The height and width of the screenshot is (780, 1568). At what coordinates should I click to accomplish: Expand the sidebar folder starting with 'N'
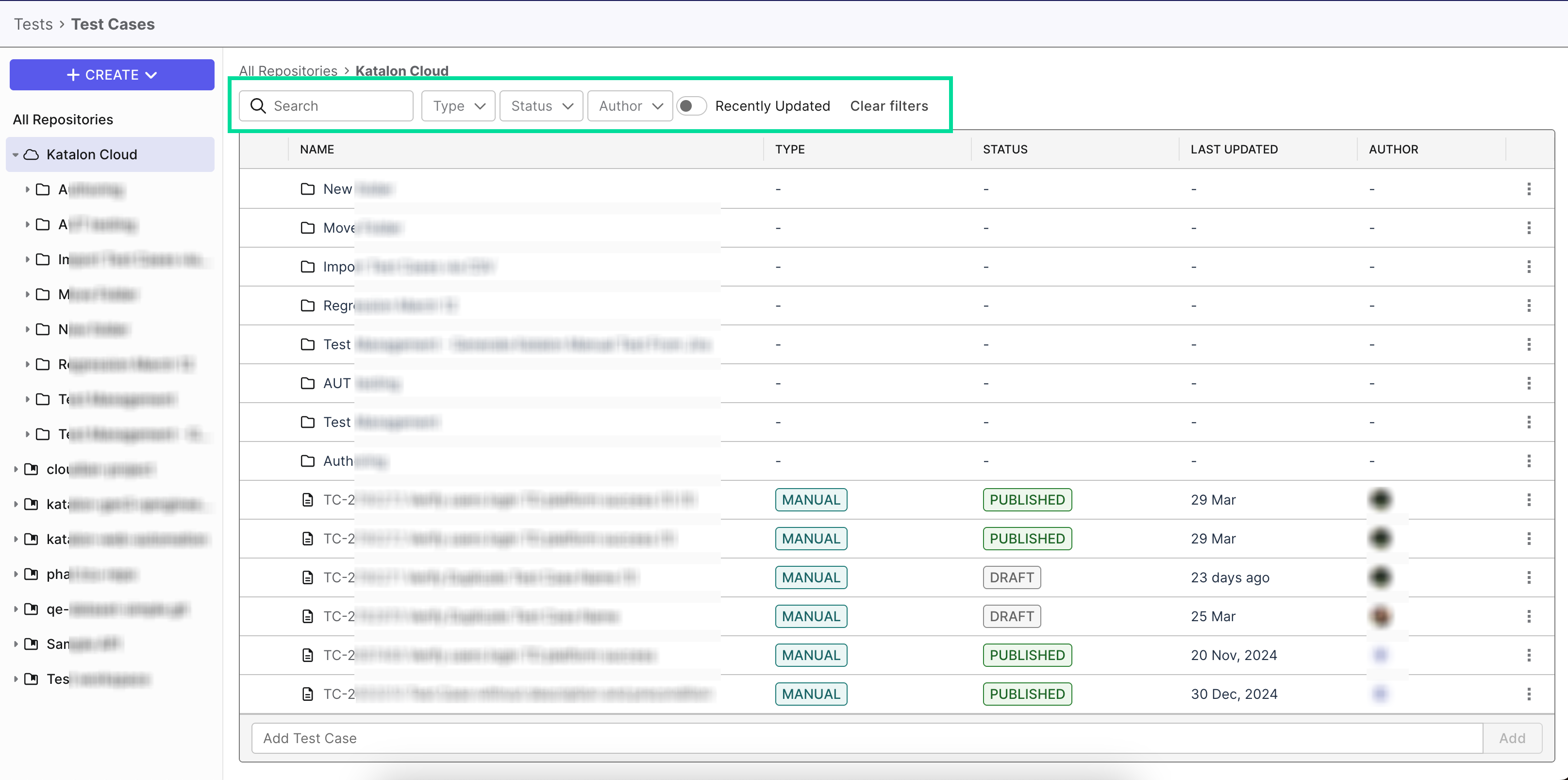click(x=27, y=329)
